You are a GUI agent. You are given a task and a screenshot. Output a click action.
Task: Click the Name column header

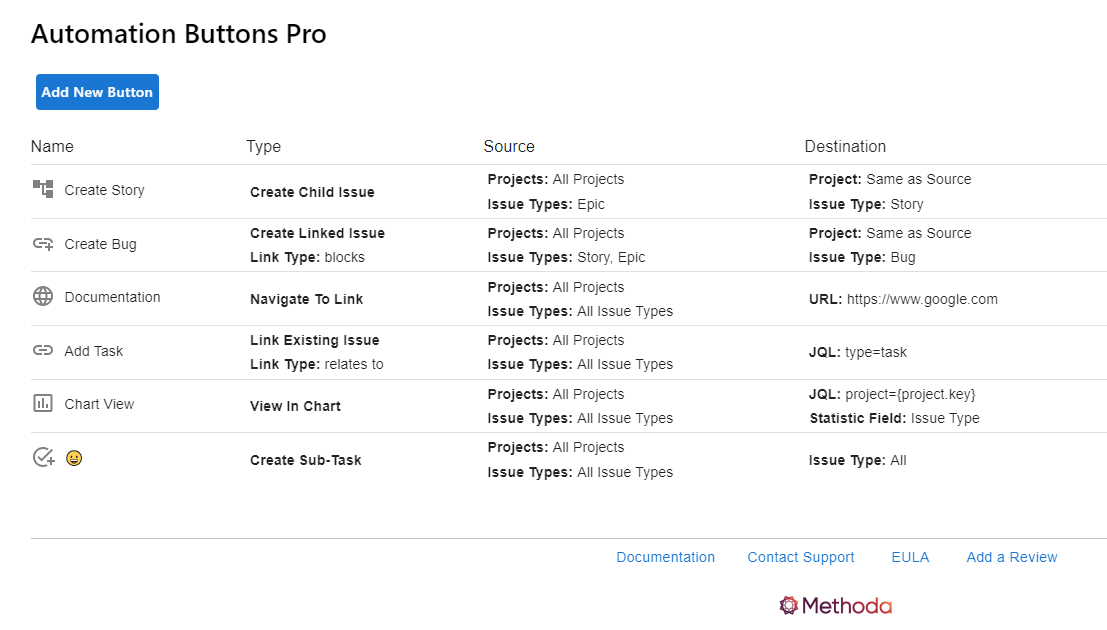click(52, 146)
